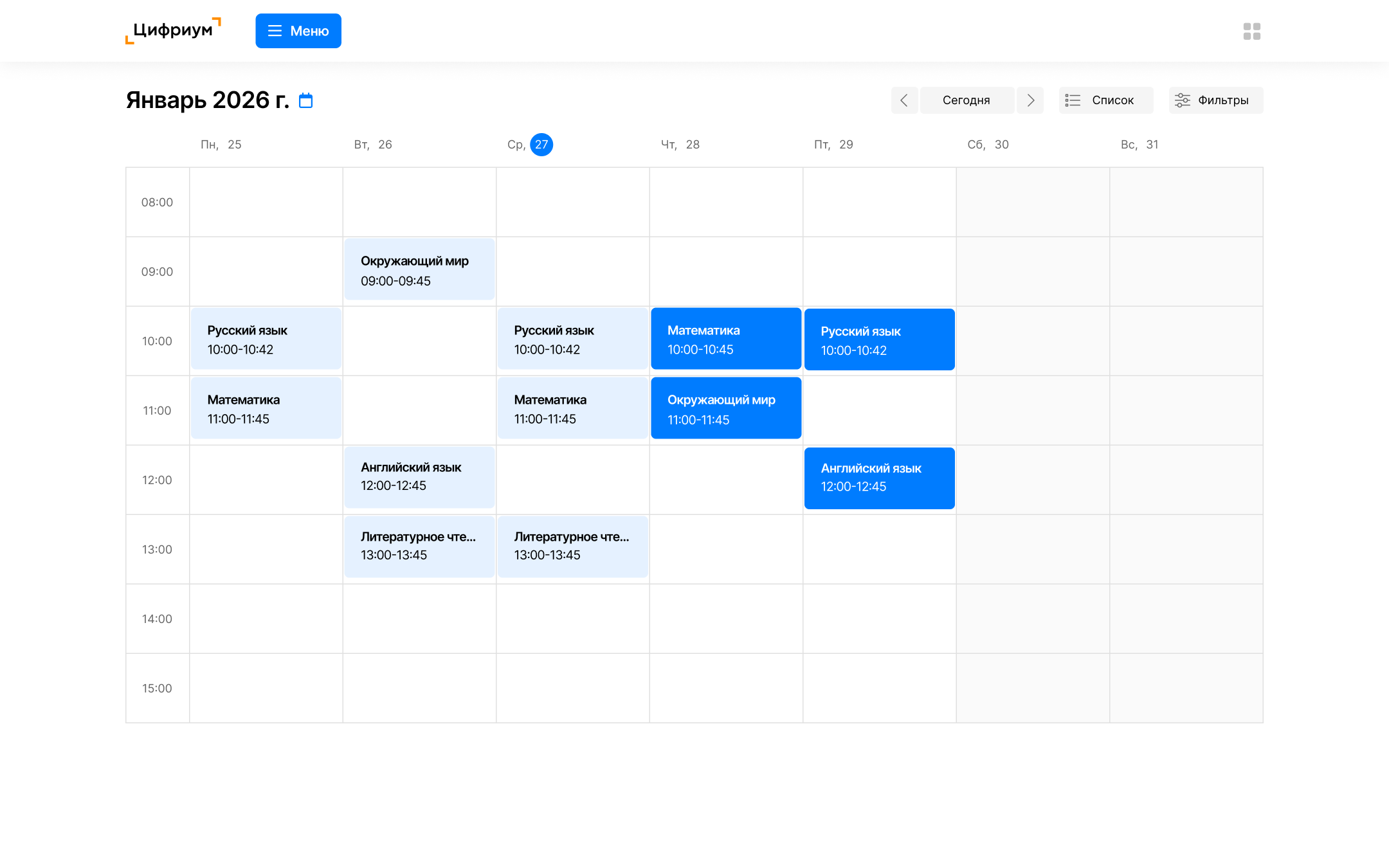Screen dimensions: 1389x868
Task: Click the Цифриум logo
Action: [x=173, y=31]
